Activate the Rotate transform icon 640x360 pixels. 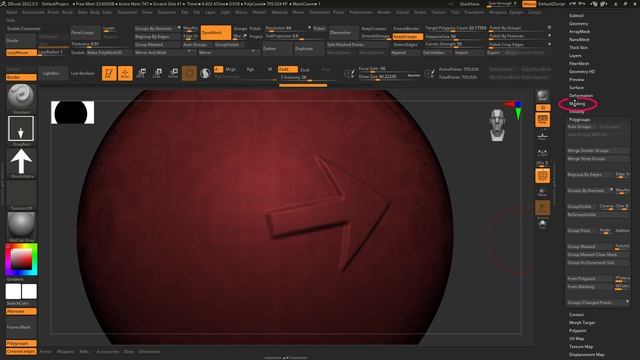point(173,73)
